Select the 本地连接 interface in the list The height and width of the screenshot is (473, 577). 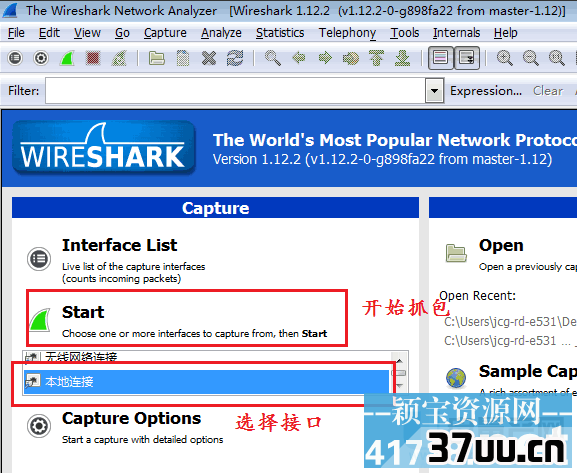pyautogui.click(x=206, y=381)
